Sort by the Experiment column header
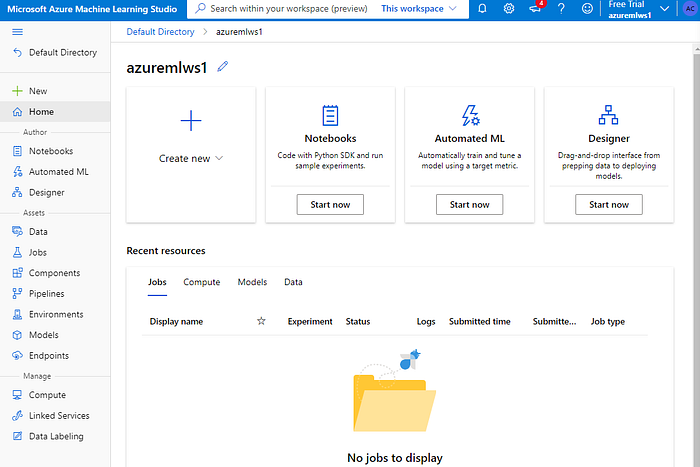 click(x=310, y=321)
